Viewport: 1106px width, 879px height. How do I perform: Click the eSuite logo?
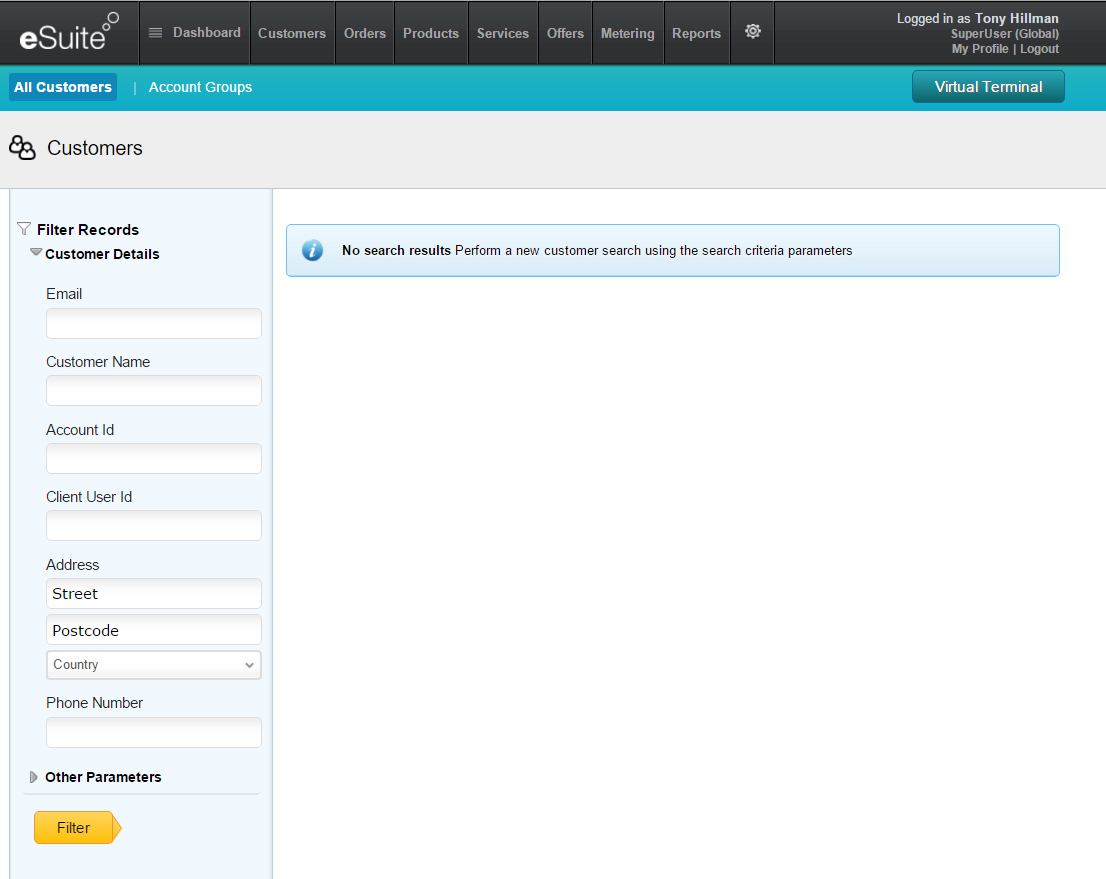tap(68, 34)
